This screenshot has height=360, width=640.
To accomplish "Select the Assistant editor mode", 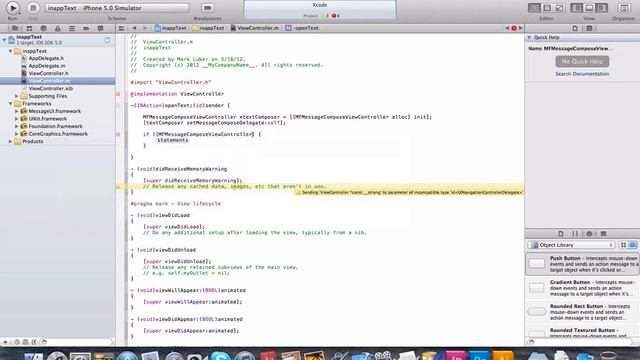I will click(x=547, y=8).
